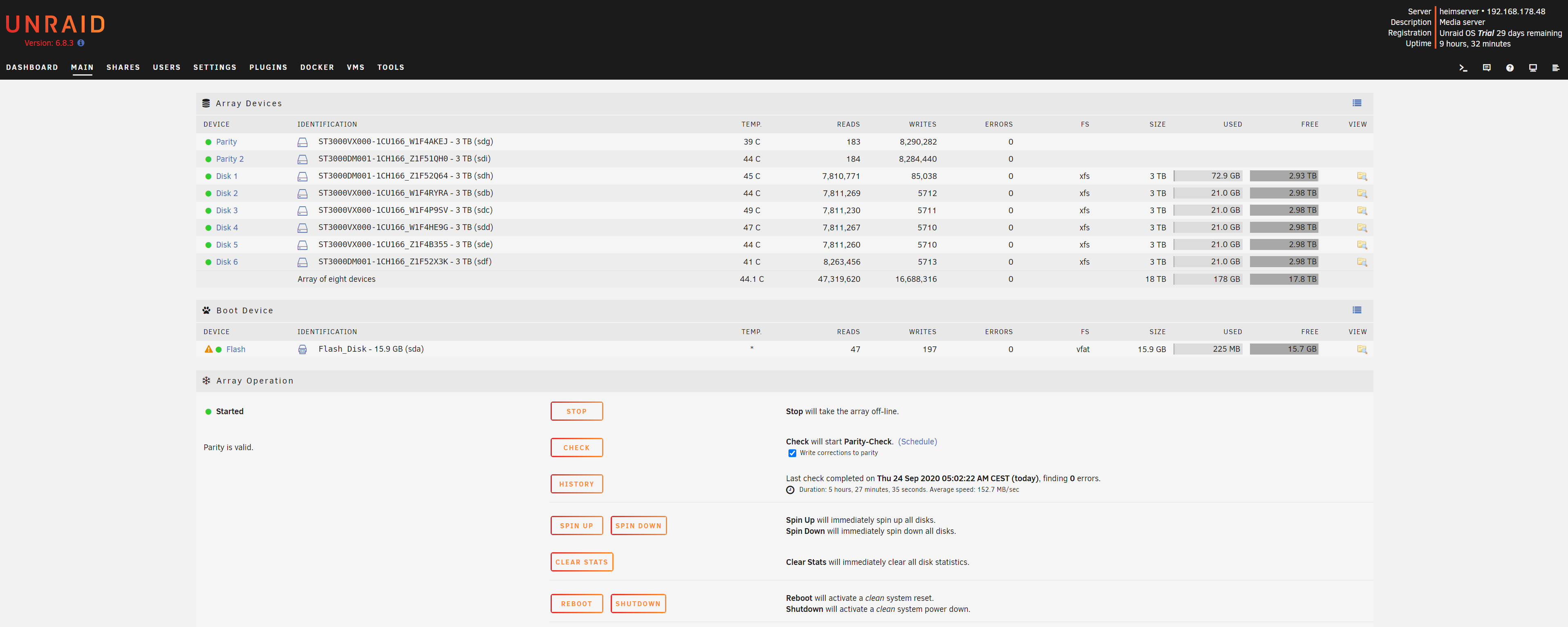Click the status dot beside Parity 2
The image size is (1568, 627).
tap(208, 159)
